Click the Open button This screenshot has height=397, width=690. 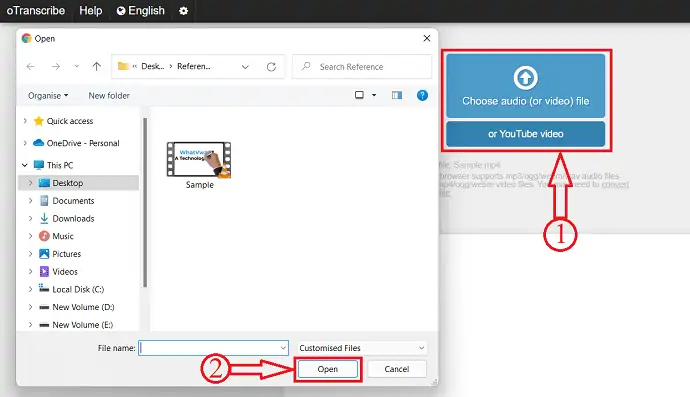(x=328, y=369)
